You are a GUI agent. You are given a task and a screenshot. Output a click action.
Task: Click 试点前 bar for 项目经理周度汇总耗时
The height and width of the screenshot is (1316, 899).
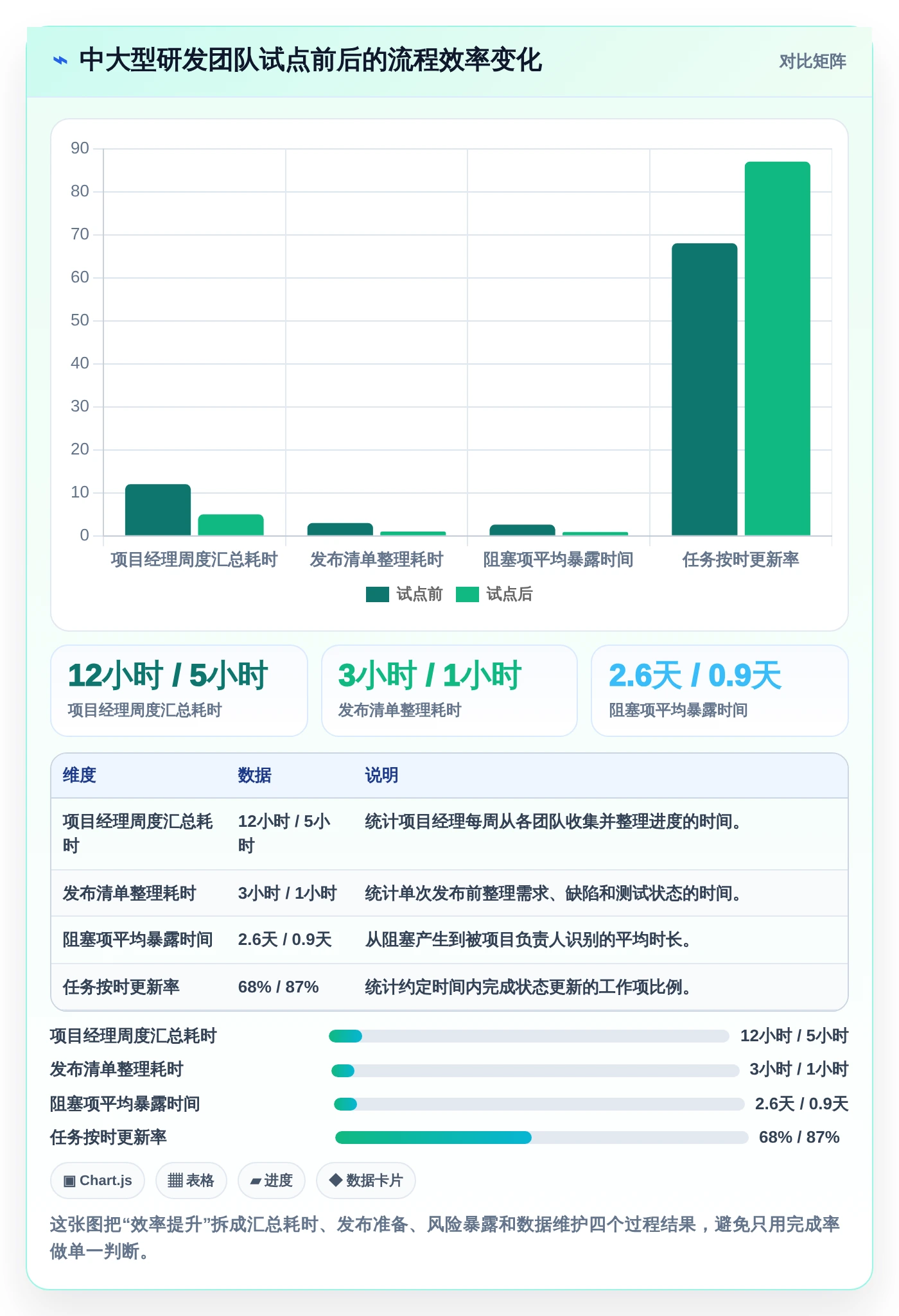[158, 510]
